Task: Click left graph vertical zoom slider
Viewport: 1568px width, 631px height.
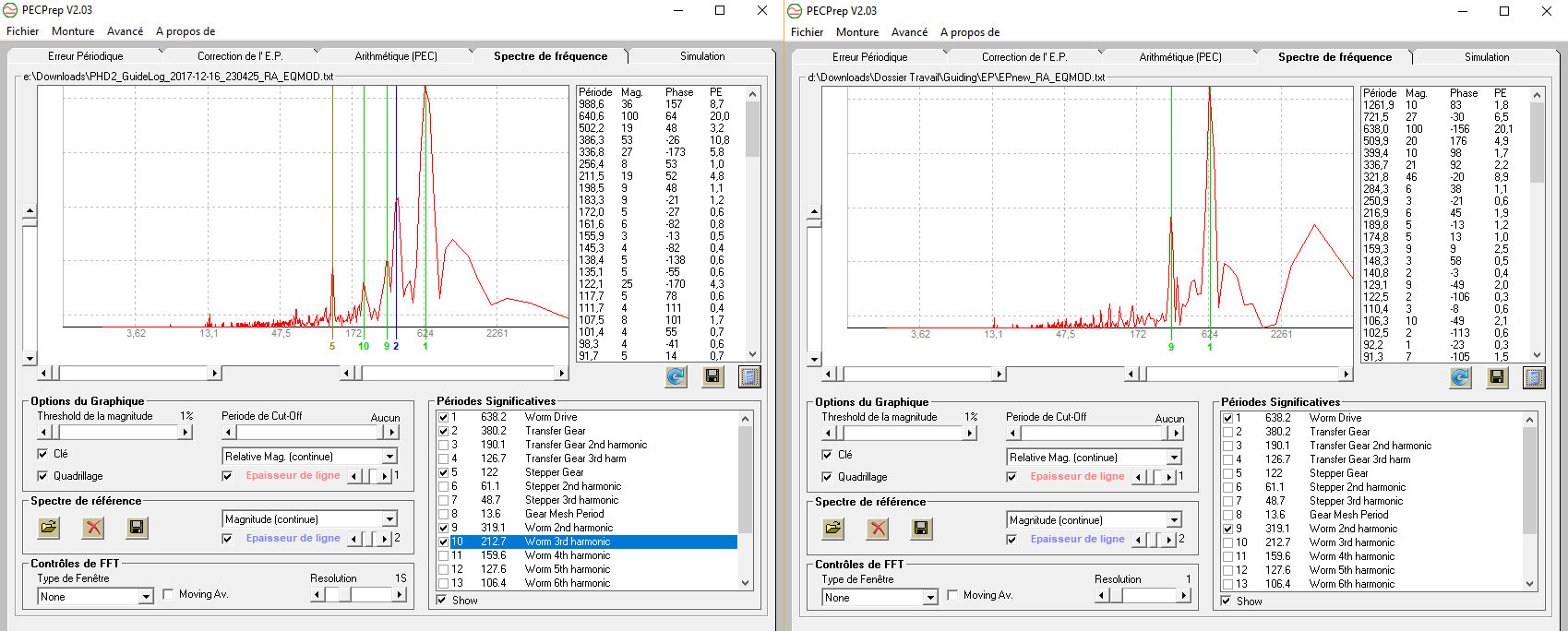Action: click(30, 286)
